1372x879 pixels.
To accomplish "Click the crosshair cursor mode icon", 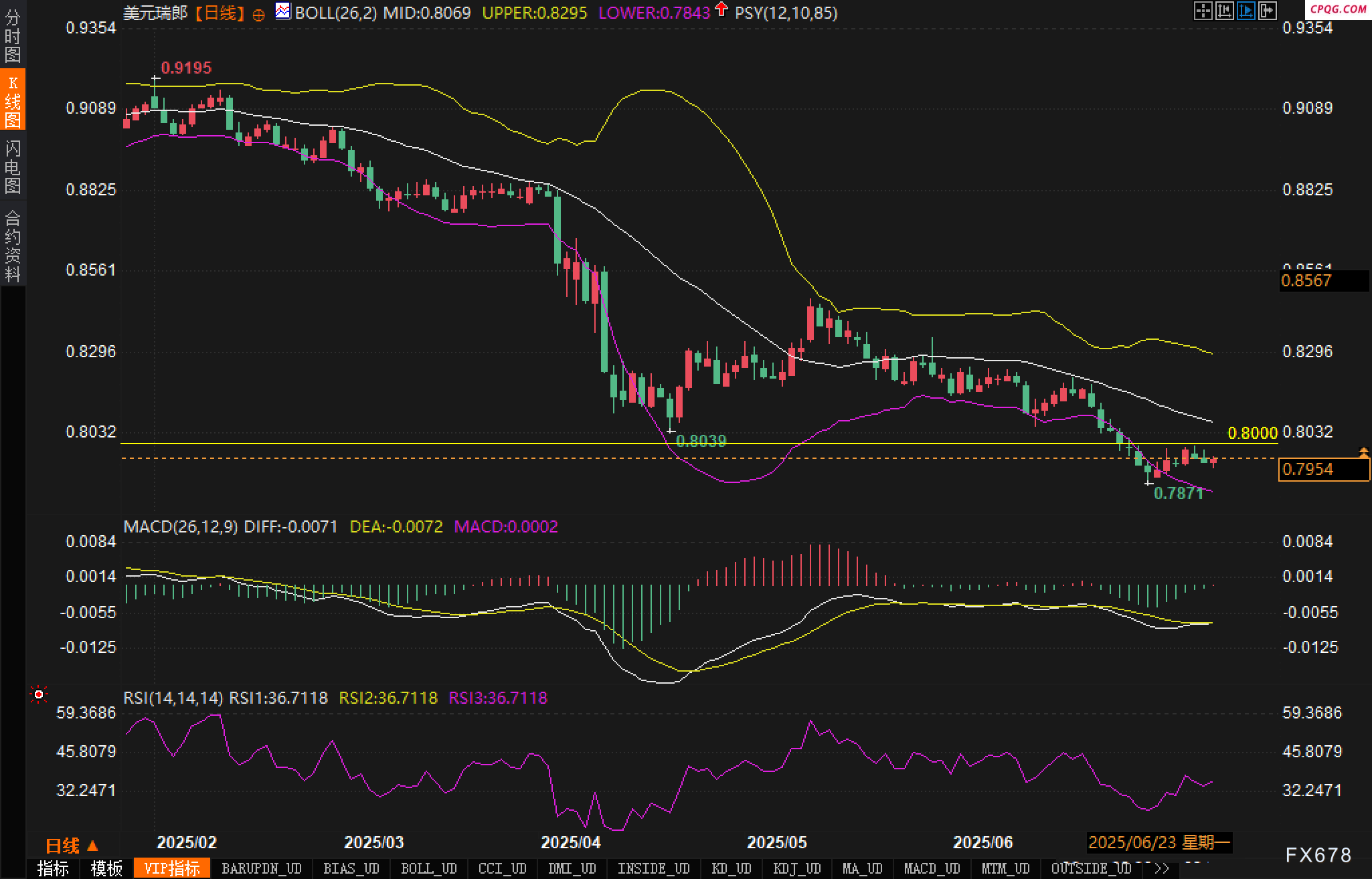I will coord(1203,11).
